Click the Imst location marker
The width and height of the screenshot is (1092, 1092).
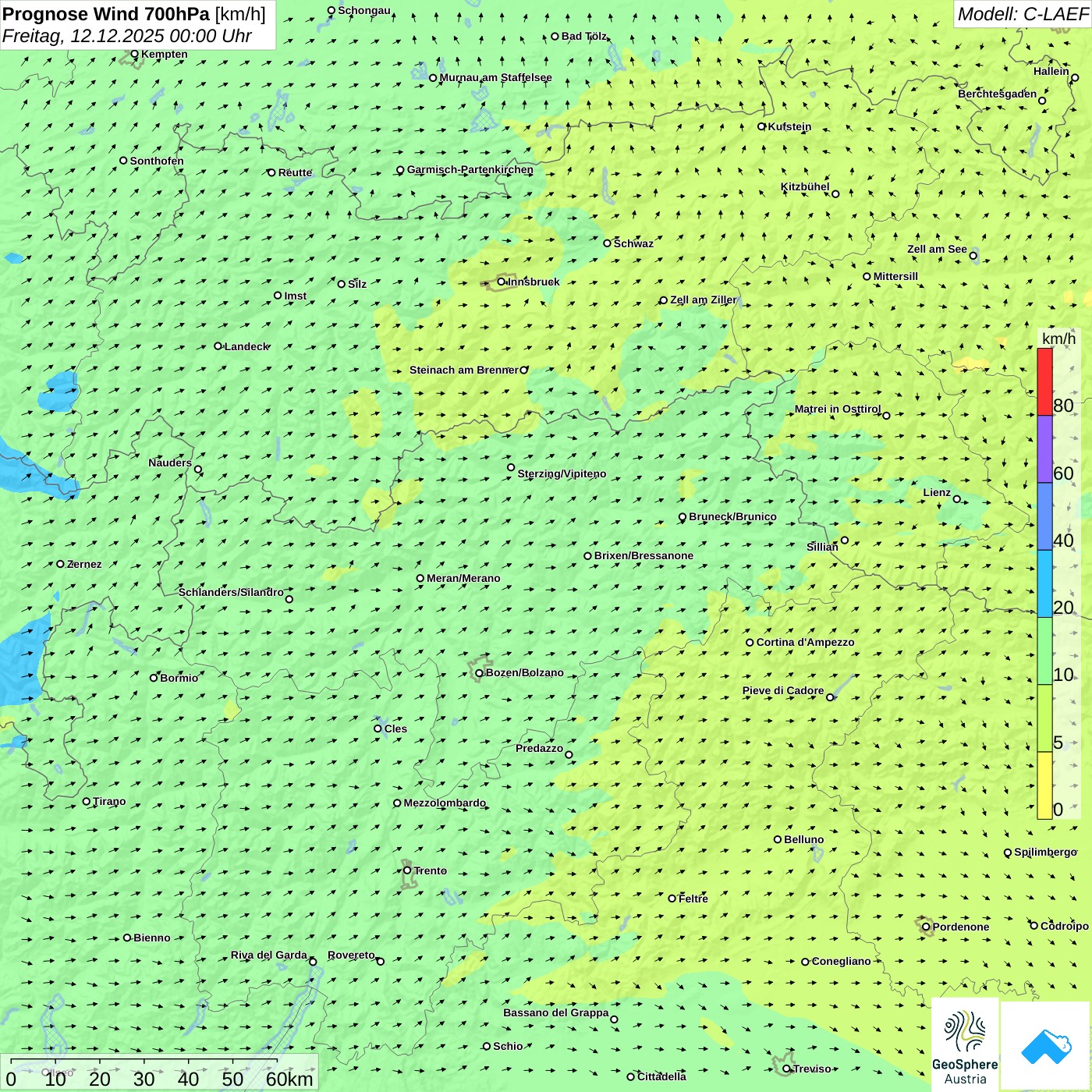278,296
